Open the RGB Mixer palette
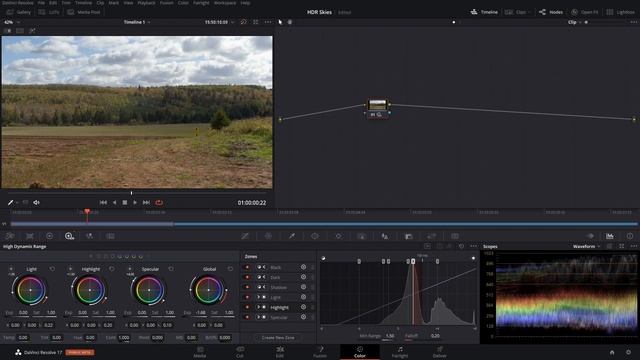Viewport: 640px width, 360px height. click(x=89, y=236)
